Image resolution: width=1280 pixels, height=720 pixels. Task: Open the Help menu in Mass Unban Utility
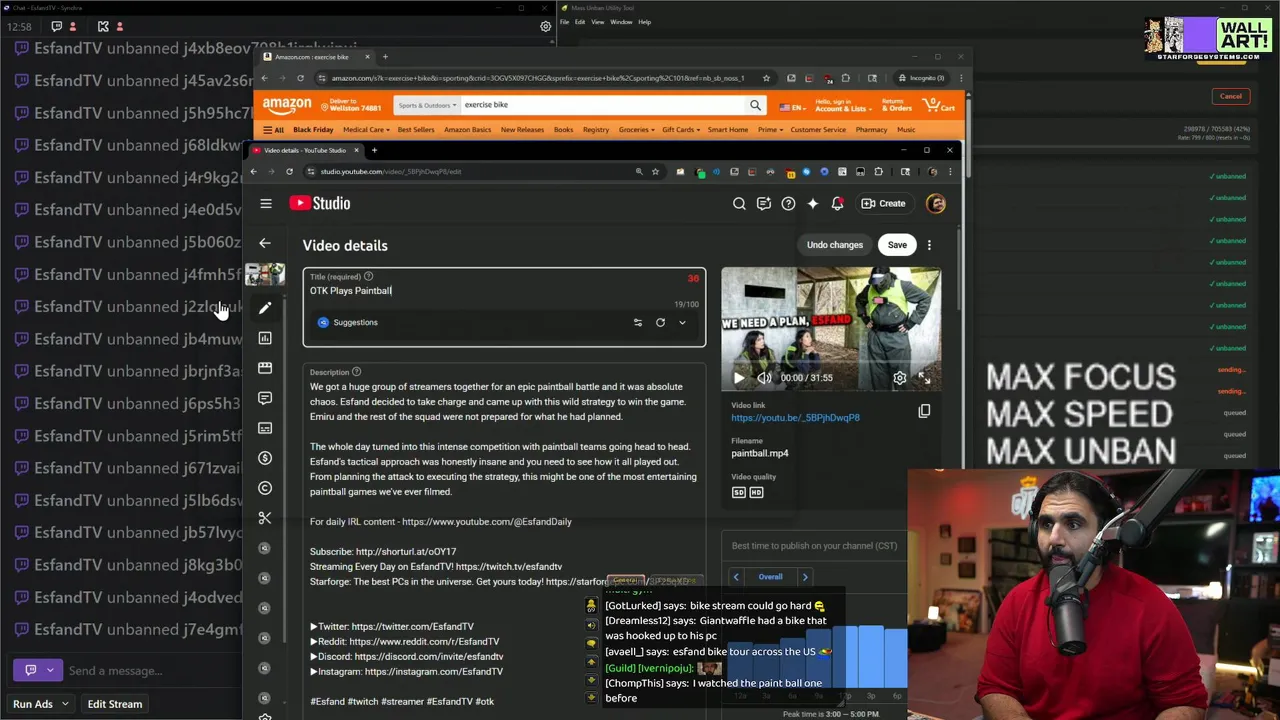644,22
